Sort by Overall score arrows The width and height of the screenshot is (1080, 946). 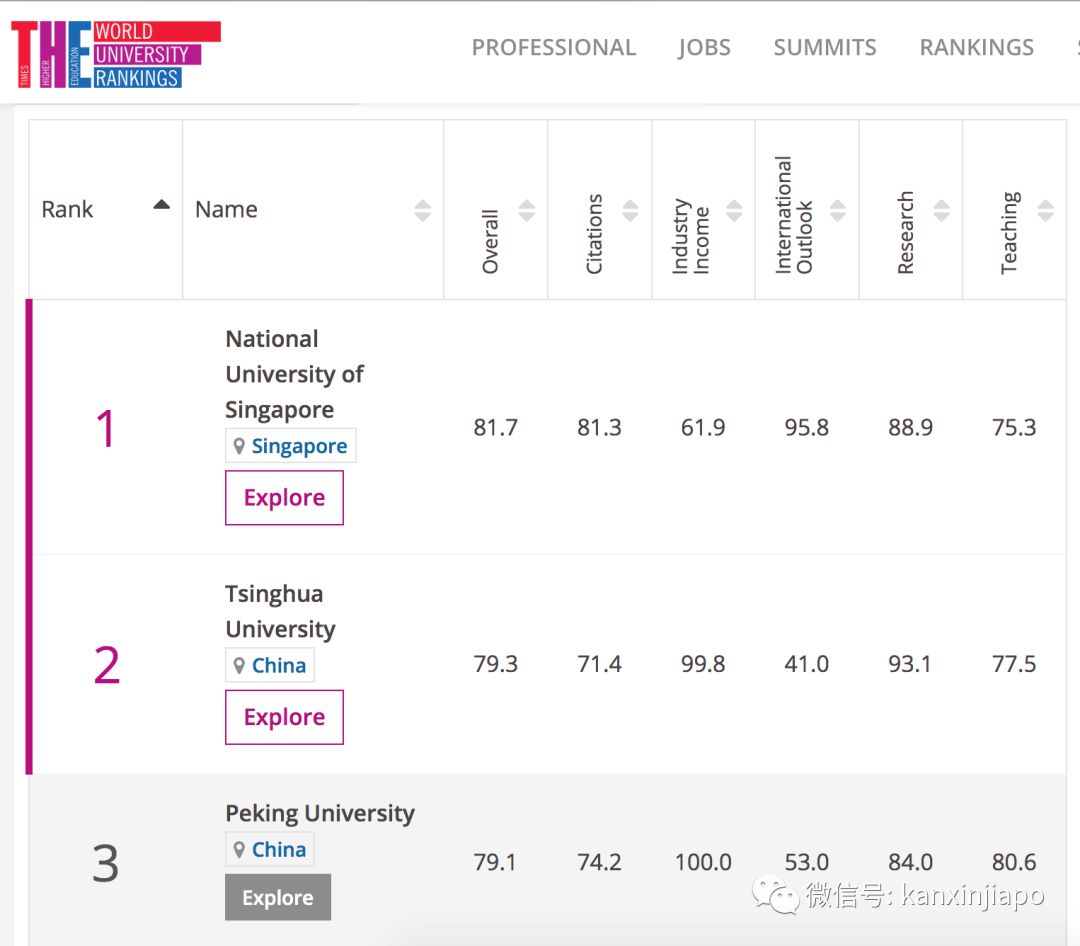pyautogui.click(x=527, y=210)
